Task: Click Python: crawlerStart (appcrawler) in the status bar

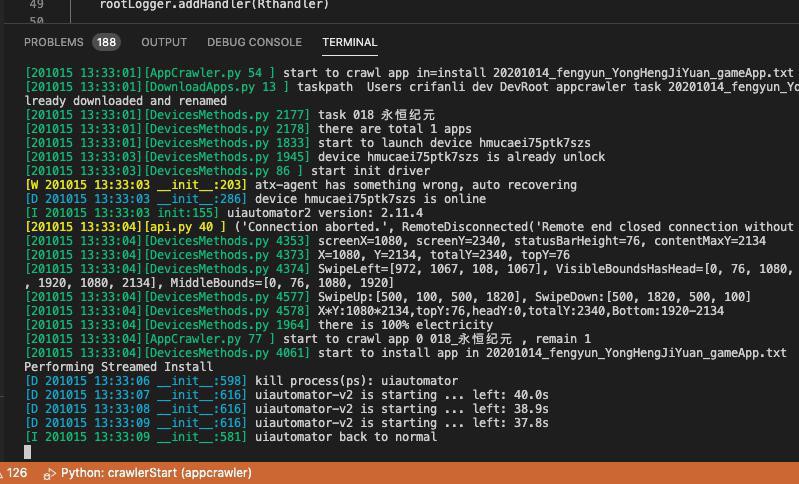Action: coord(156,473)
